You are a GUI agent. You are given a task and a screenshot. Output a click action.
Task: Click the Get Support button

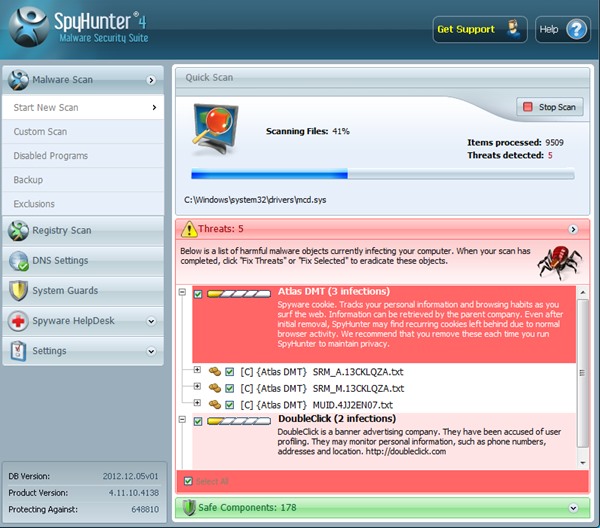click(480, 29)
